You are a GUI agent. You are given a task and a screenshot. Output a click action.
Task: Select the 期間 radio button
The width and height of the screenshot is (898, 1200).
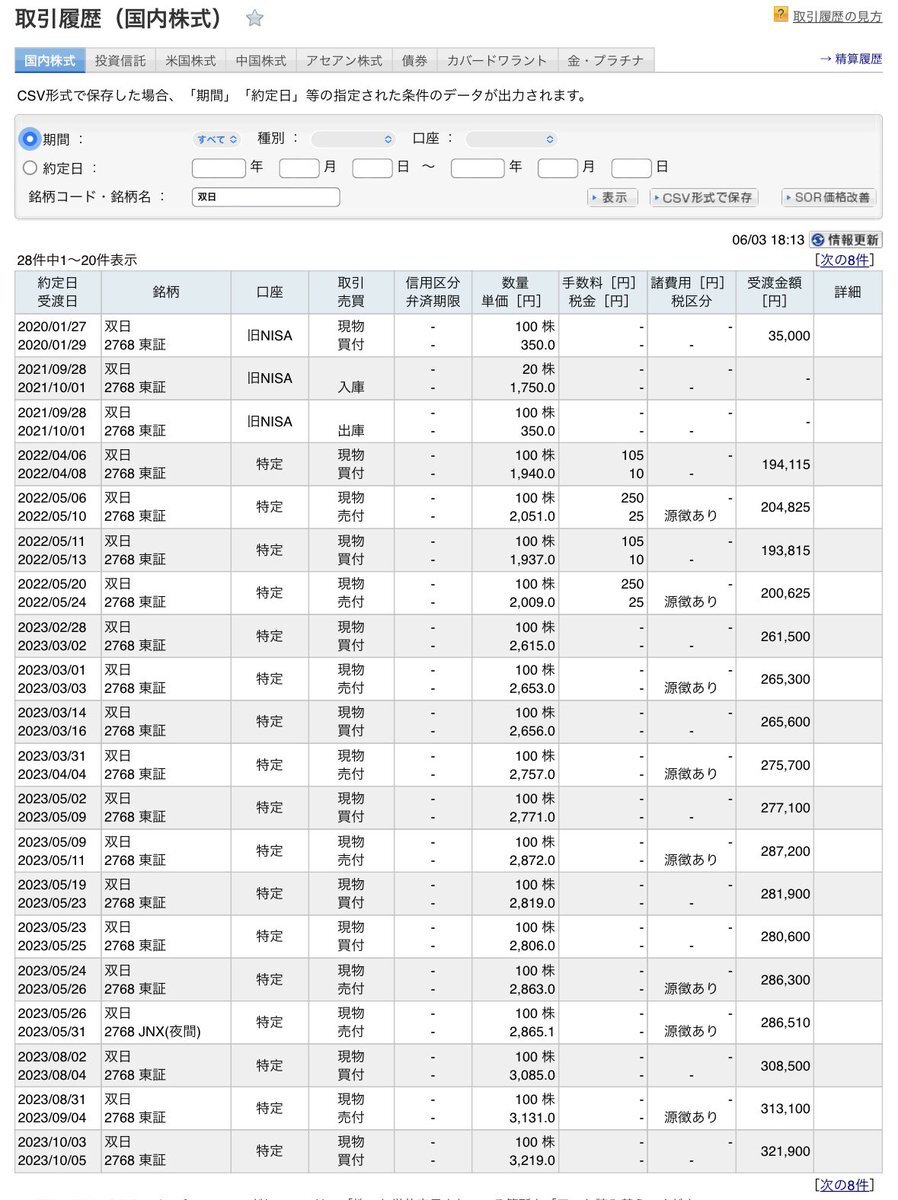click(x=29, y=139)
